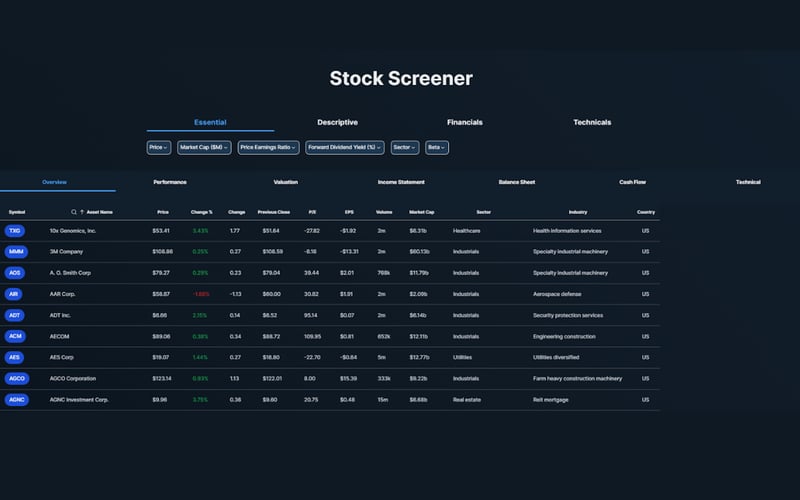The width and height of the screenshot is (800, 500).
Task: Expand the Sector filter dropdown
Action: [405, 147]
